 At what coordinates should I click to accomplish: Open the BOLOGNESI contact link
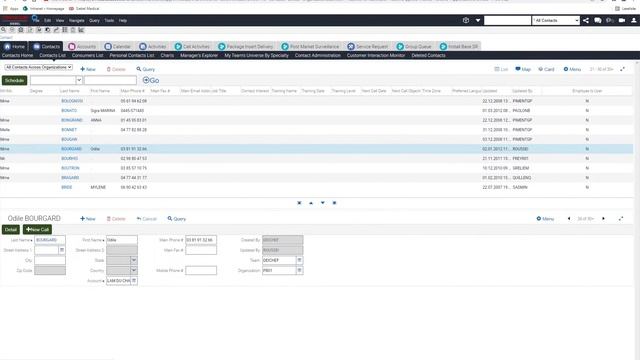coord(72,101)
